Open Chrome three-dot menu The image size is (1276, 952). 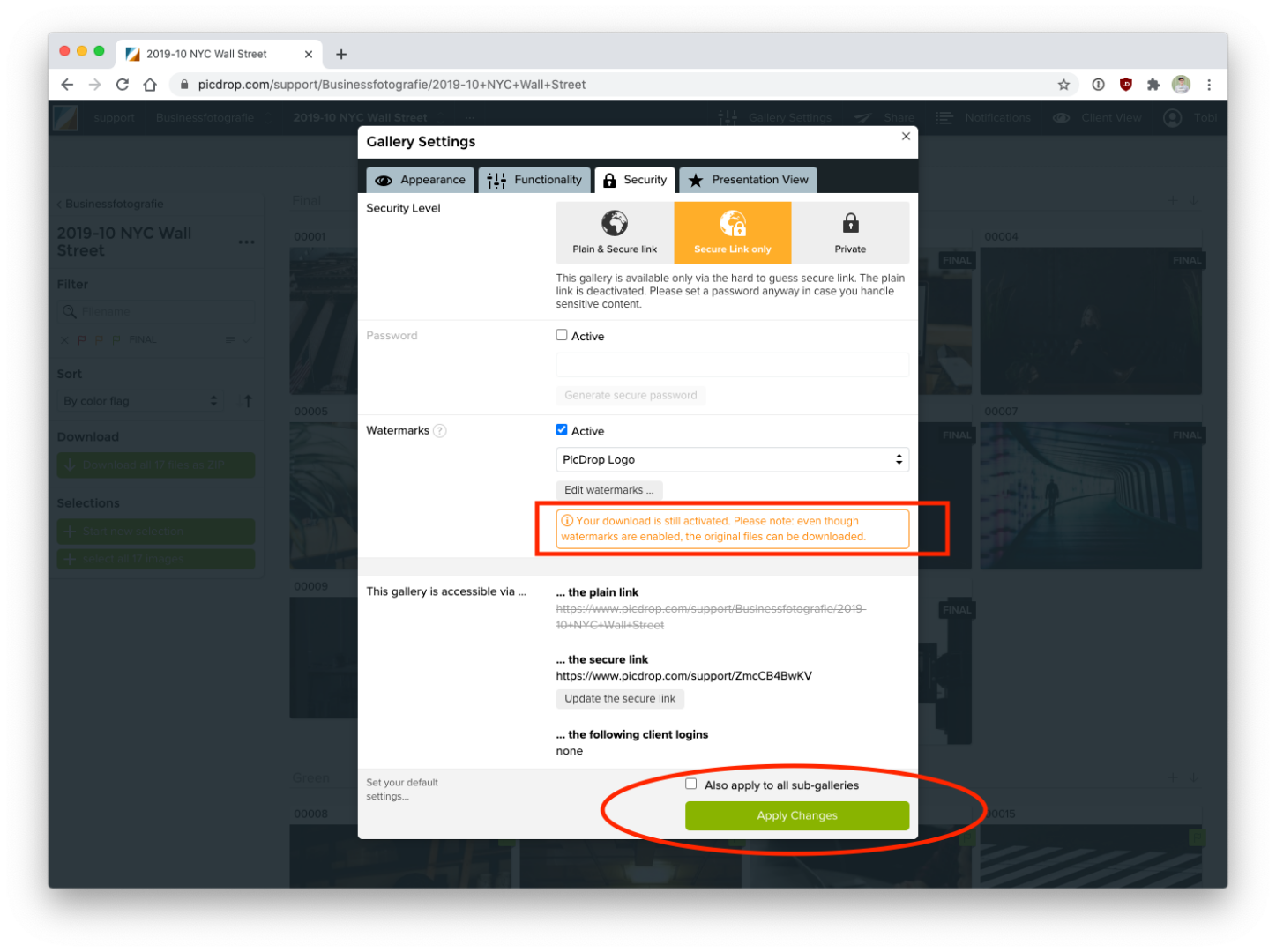(x=1209, y=85)
